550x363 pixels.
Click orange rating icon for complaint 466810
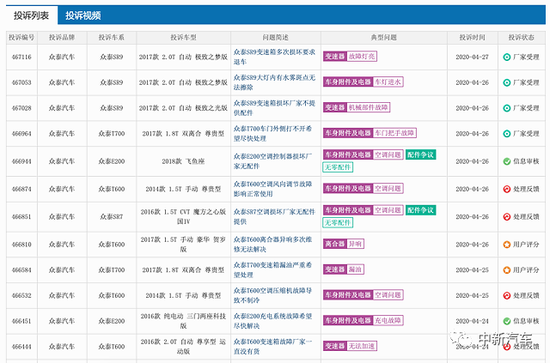pyautogui.click(x=507, y=244)
